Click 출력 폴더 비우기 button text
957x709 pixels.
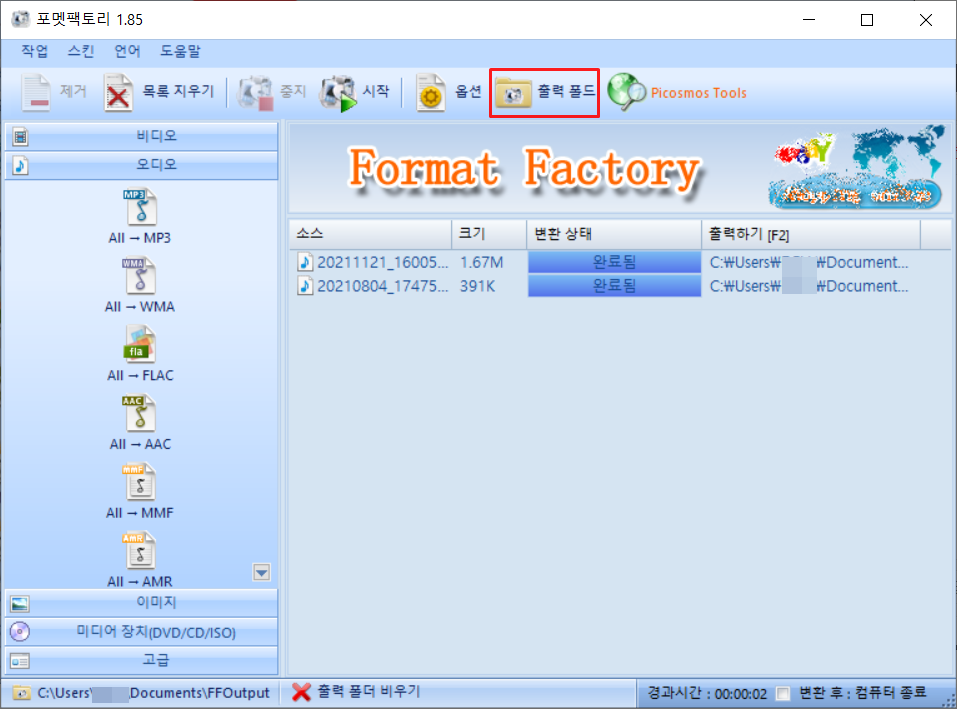point(369,691)
